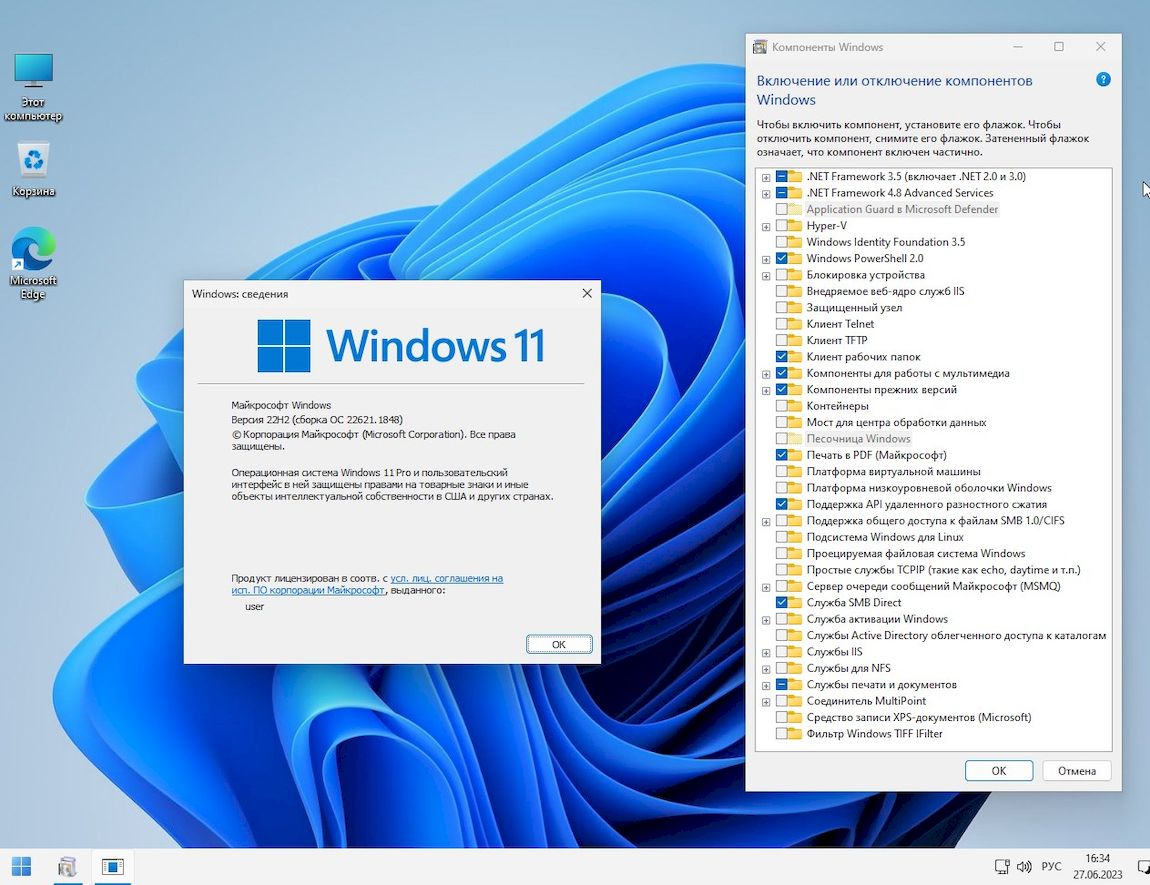
Task: Toggle .NET Framework 3.5 checkbox
Action: coord(781,177)
